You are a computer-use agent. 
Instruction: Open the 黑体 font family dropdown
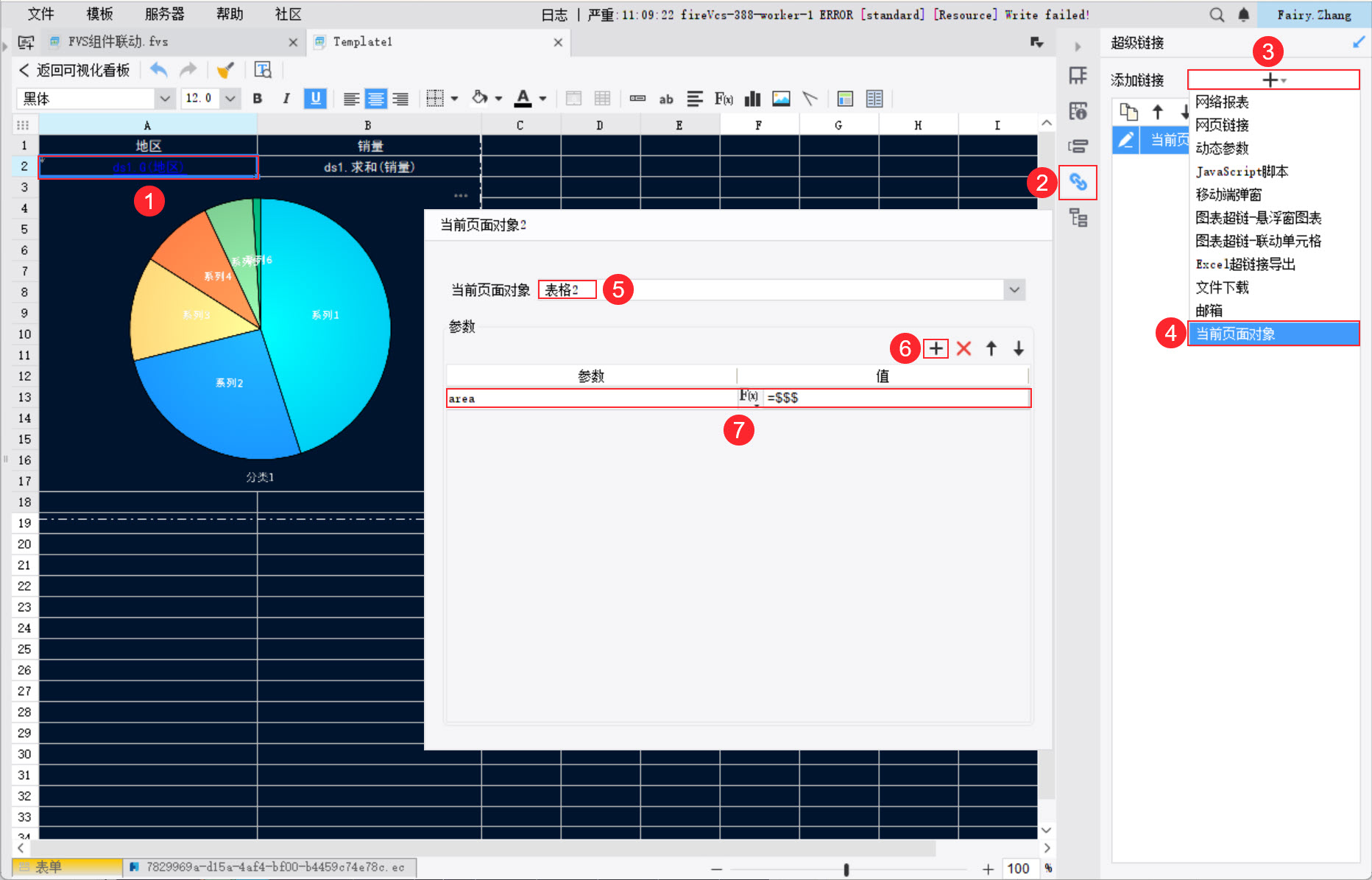pos(165,99)
